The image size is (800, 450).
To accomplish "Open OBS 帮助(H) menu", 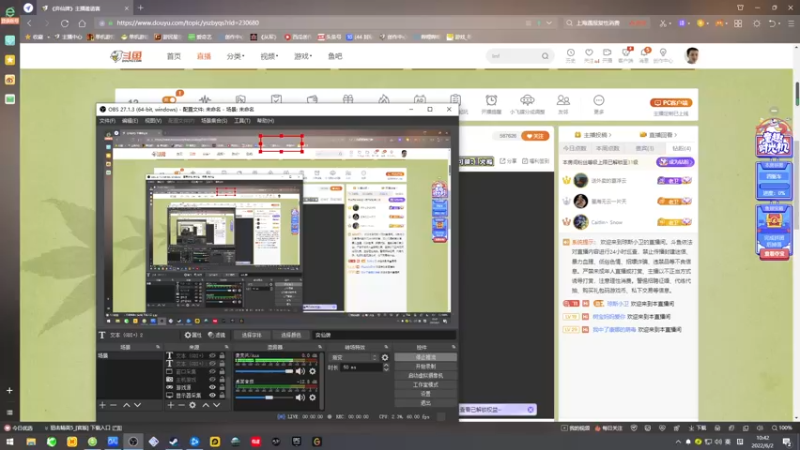I will (x=265, y=121).
